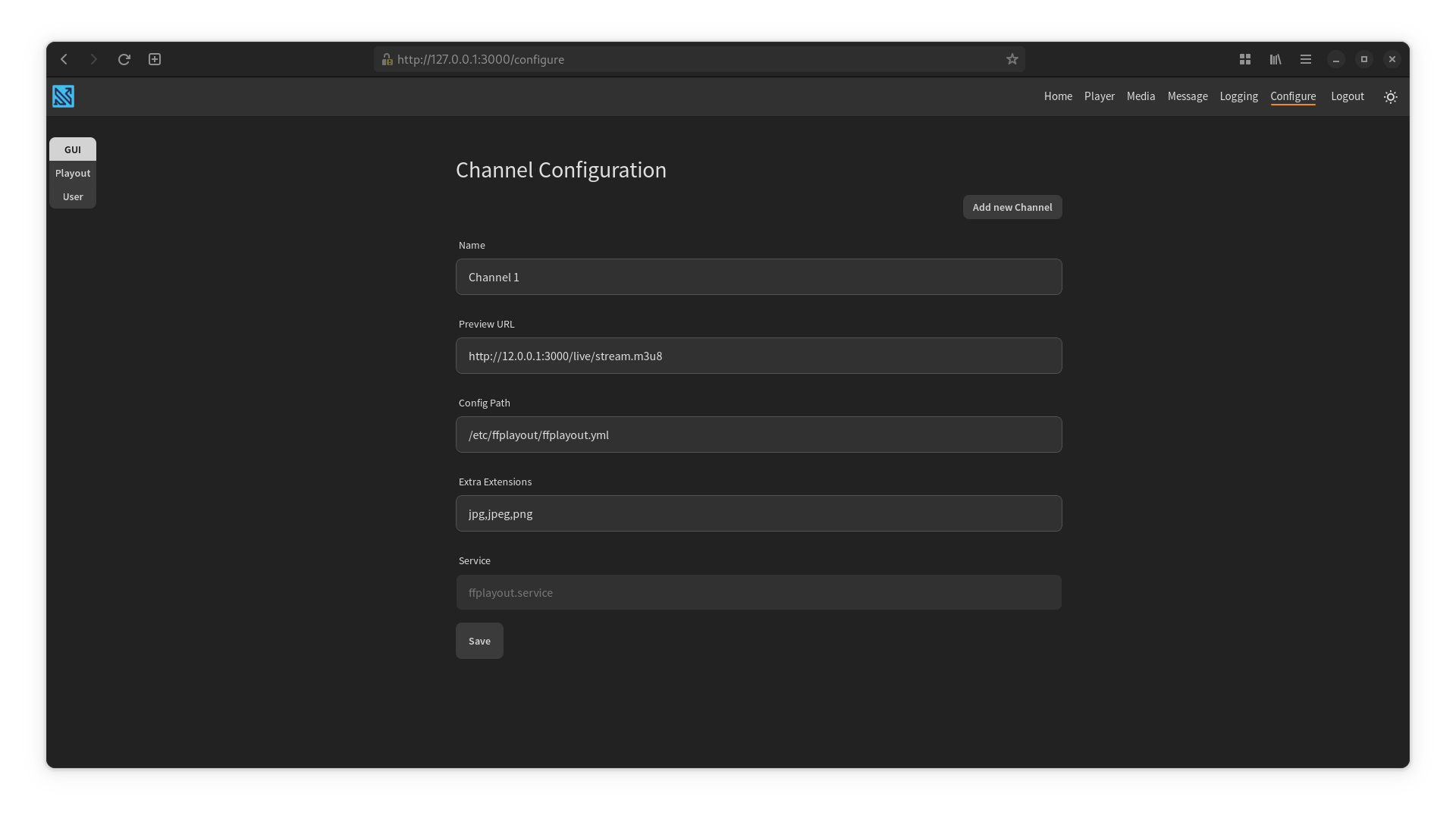Click the Service label
The image size is (1456, 819).
coord(474,560)
